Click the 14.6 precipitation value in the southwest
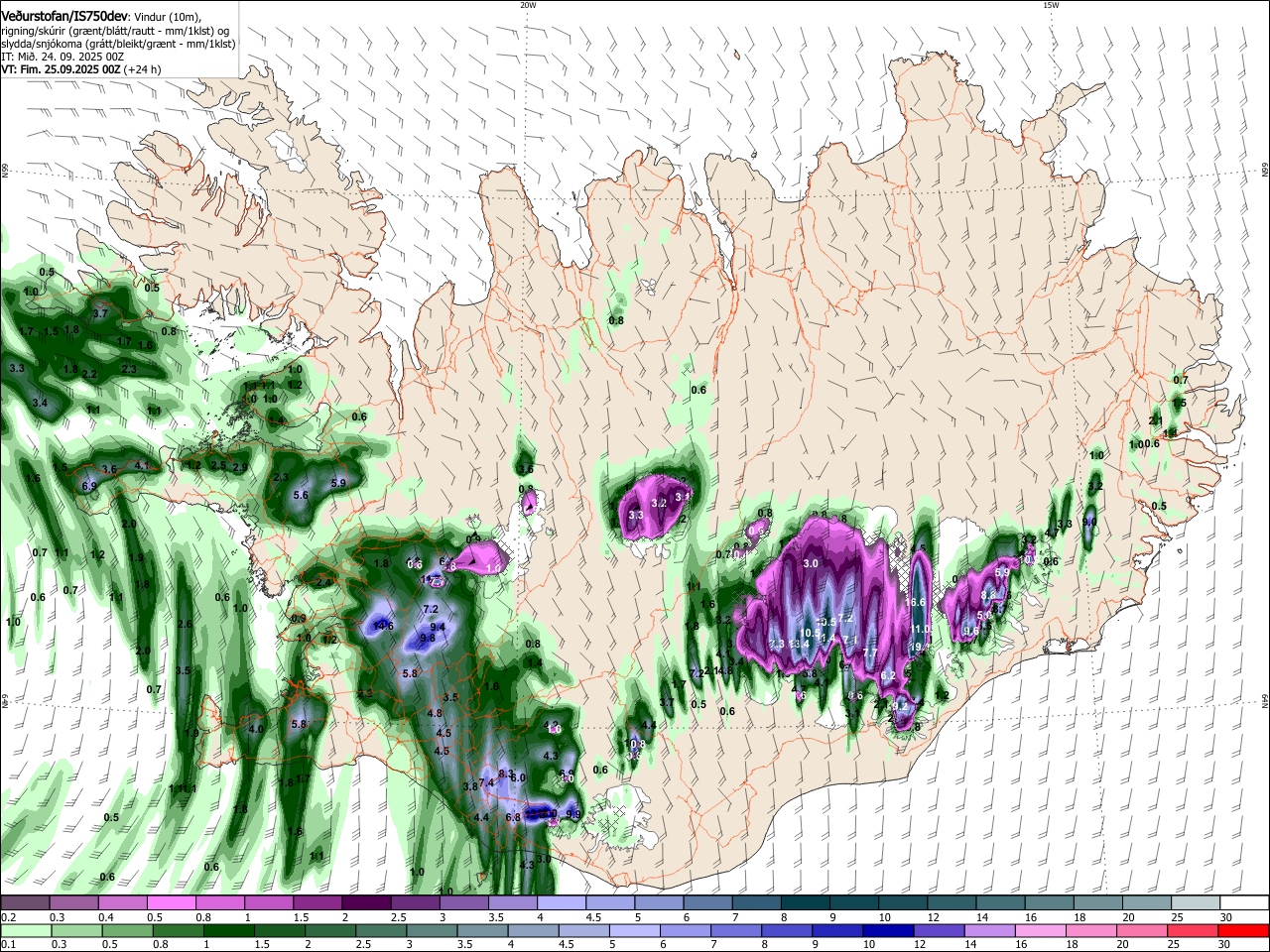Viewport: 1270px width, 952px height. pyautogui.click(x=384, y=626)
